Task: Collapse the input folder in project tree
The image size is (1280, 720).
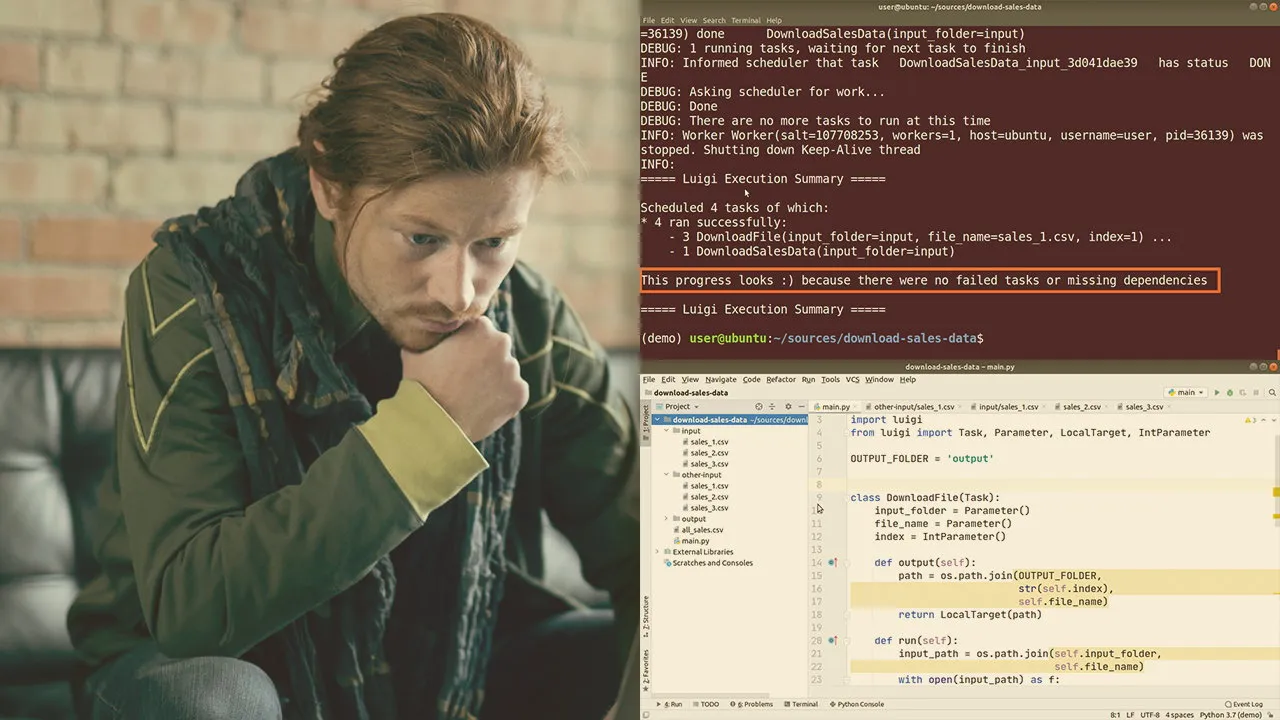Action: [x=667, y=431]
